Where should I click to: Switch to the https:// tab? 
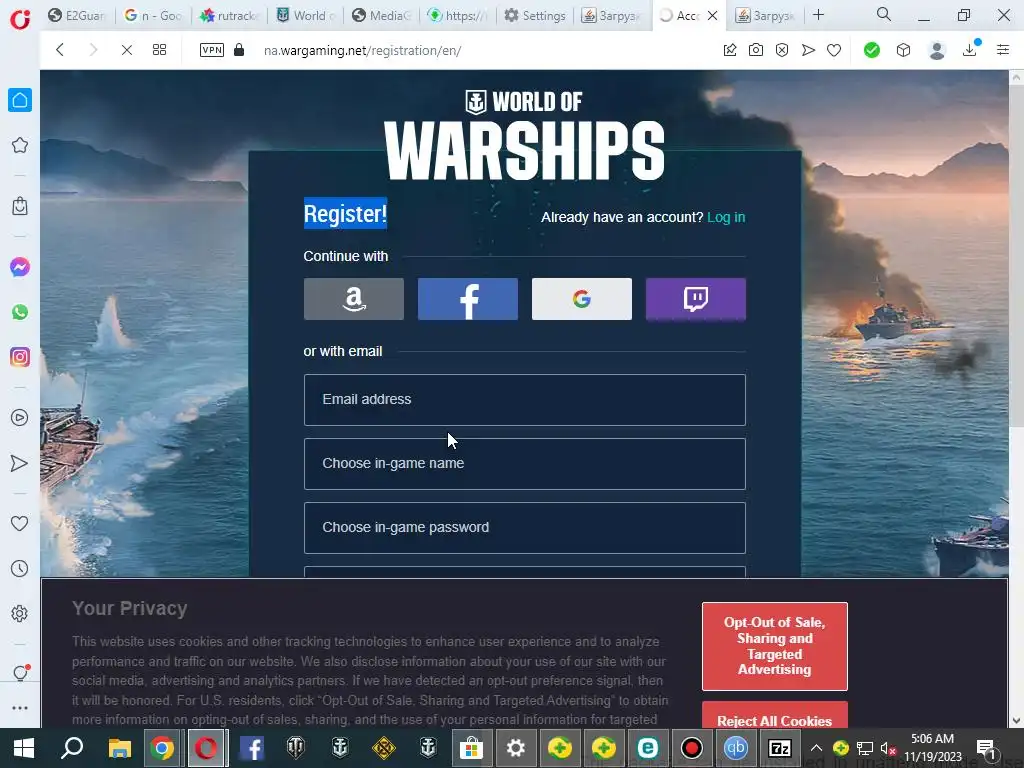point(457,15)
